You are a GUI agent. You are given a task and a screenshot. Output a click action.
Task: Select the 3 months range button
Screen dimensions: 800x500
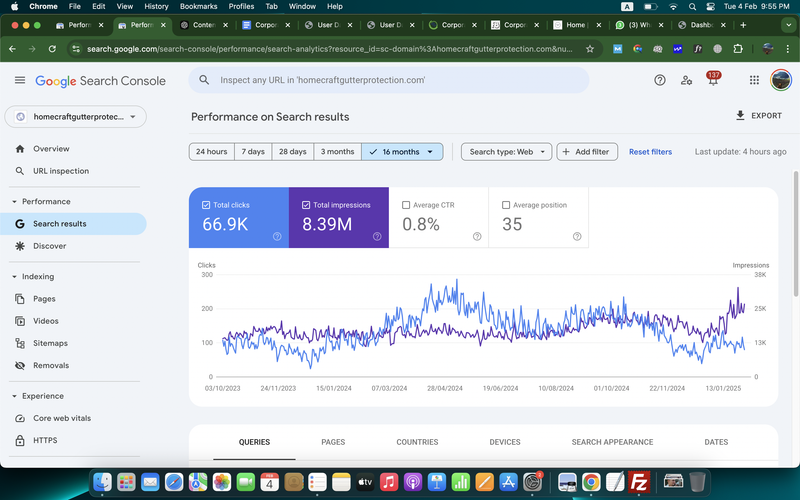(338, 152)
